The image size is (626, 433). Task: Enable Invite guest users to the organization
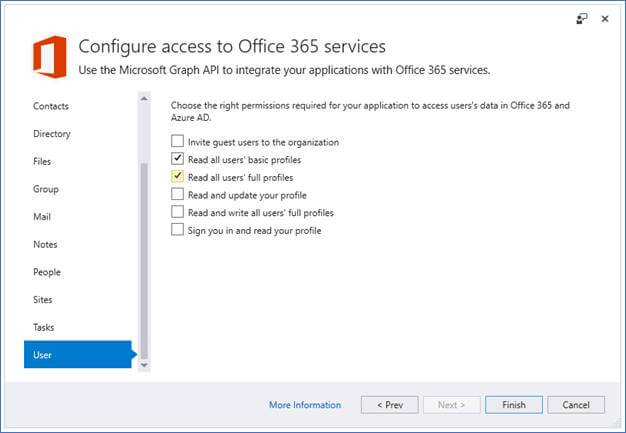[178, 142]
